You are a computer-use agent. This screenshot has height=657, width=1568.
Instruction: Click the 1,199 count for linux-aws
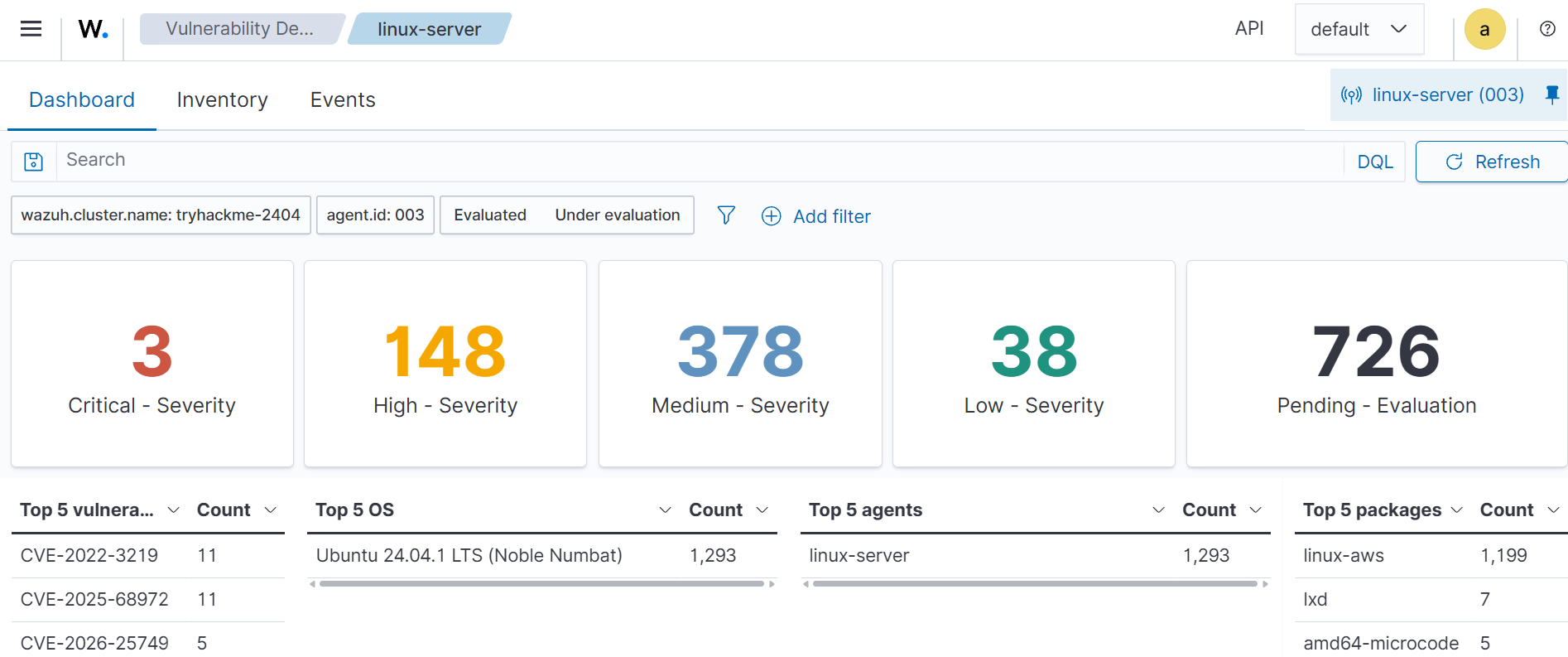point(1503,556)
